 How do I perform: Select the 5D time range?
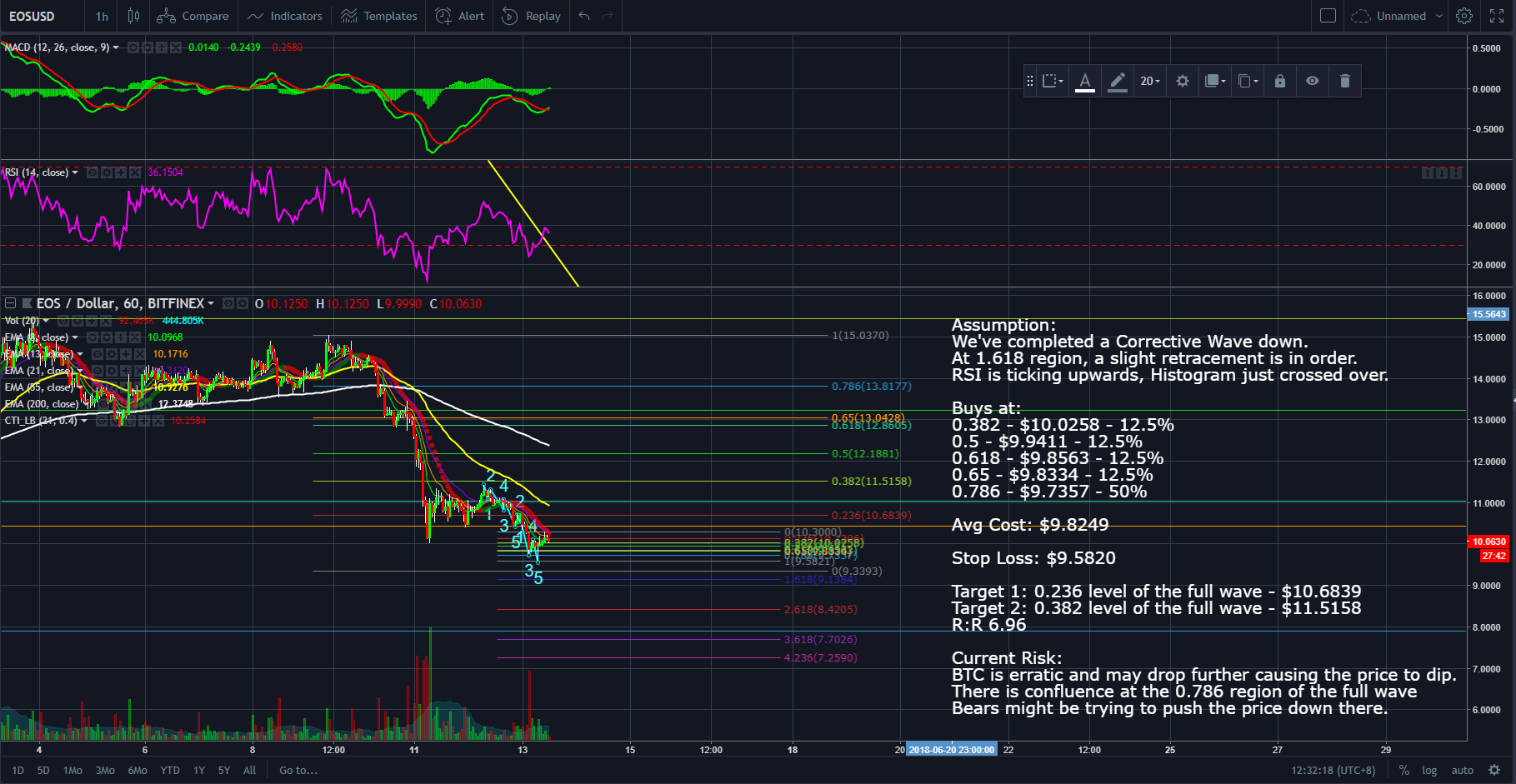pos(43,771)
